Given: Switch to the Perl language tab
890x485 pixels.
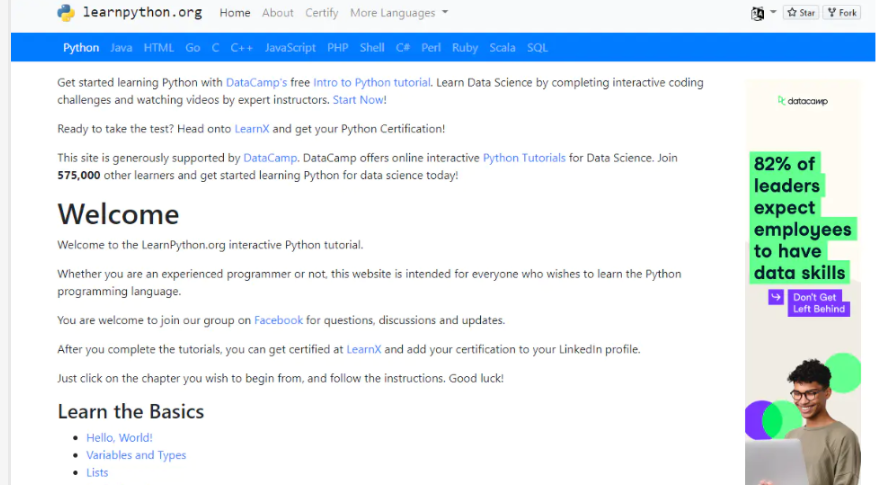Looking at the screenshot, I should click(431, 48).
